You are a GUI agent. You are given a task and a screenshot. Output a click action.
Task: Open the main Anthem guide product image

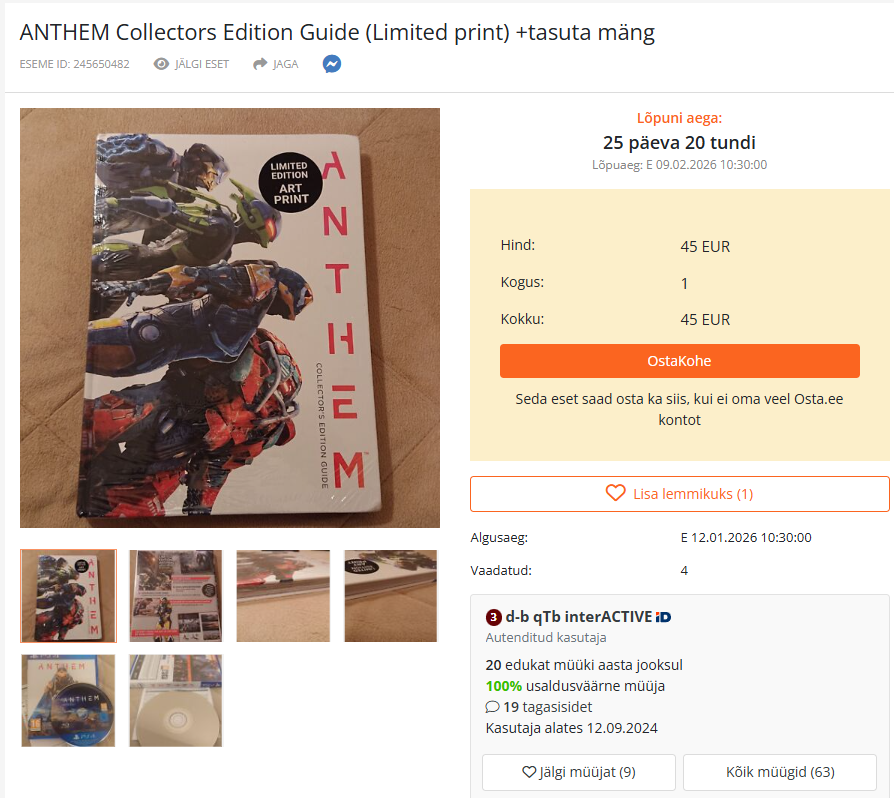pyautogui.click(x=230, y=318)
